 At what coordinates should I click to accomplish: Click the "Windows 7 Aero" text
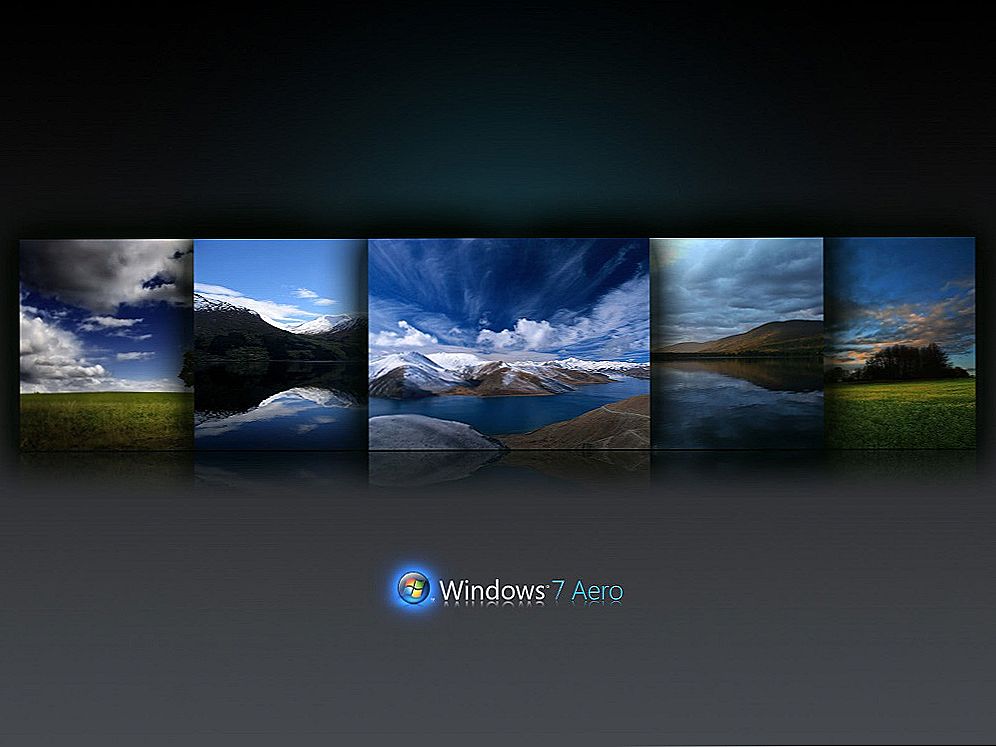click(531, 590)
